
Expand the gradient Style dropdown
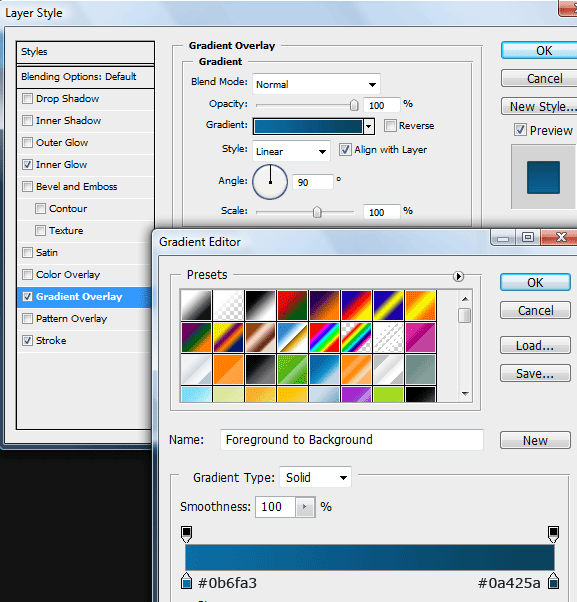[x=291, y=151]
